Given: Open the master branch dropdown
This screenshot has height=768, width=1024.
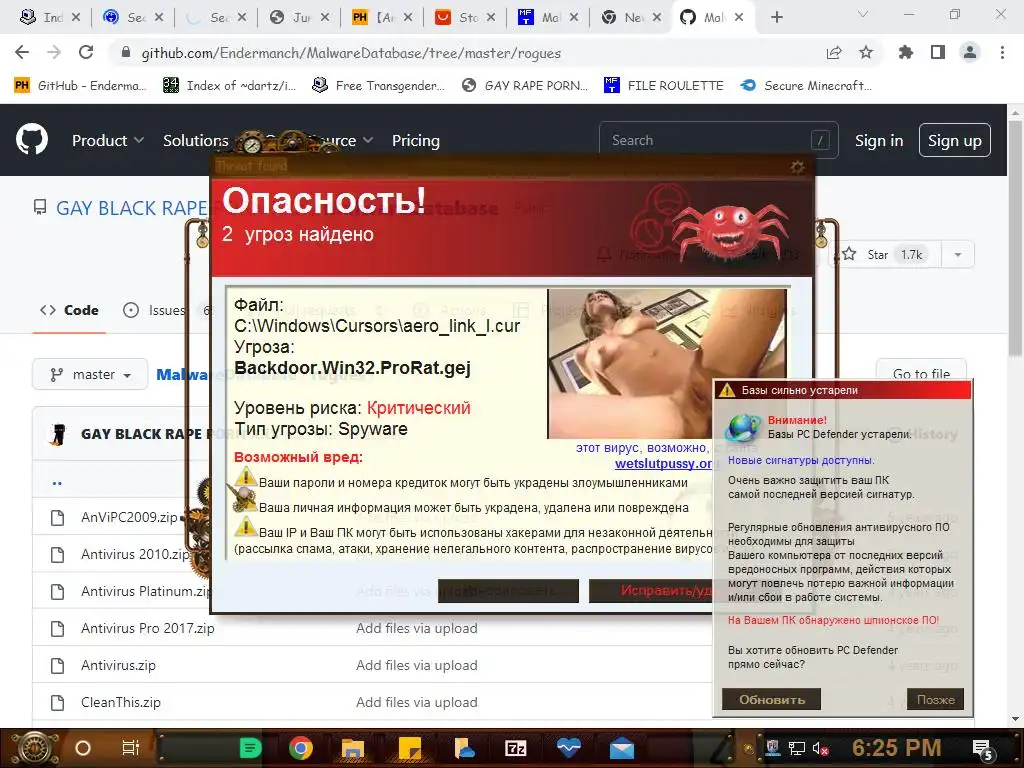Looking at the screenshot, I should 90,374.
